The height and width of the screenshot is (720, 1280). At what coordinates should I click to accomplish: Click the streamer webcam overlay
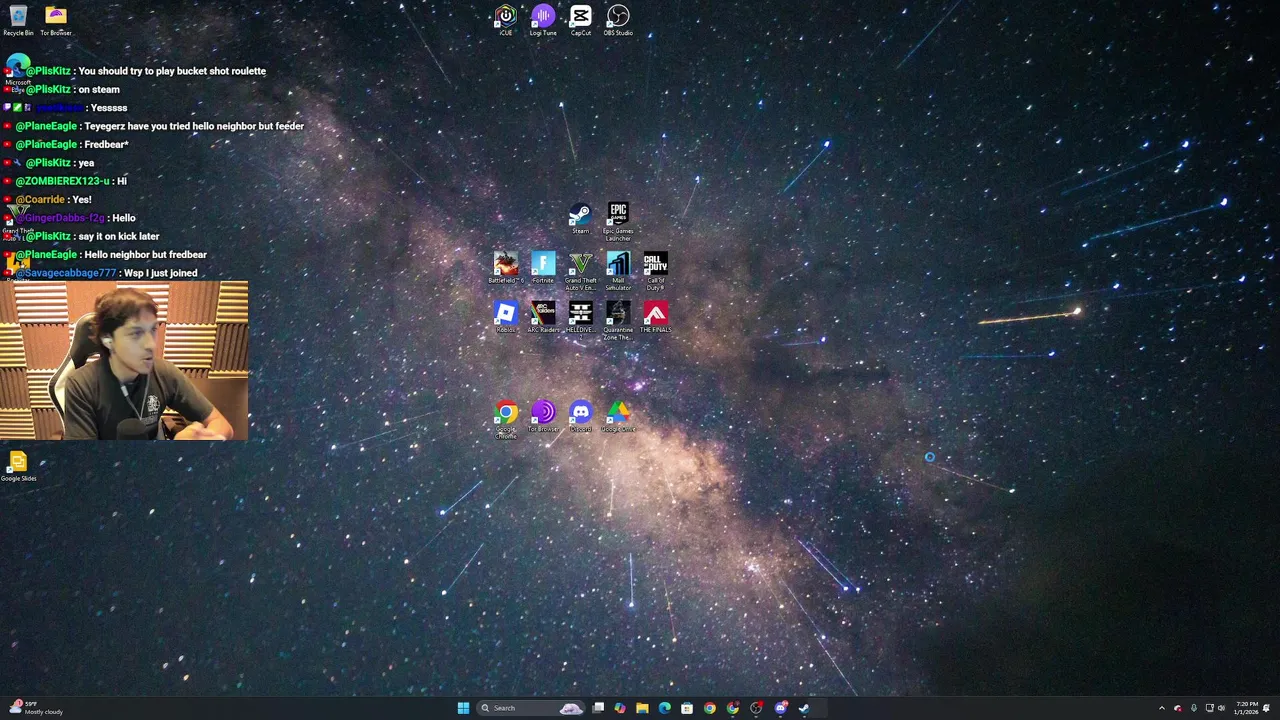click(x=124, y=360)
